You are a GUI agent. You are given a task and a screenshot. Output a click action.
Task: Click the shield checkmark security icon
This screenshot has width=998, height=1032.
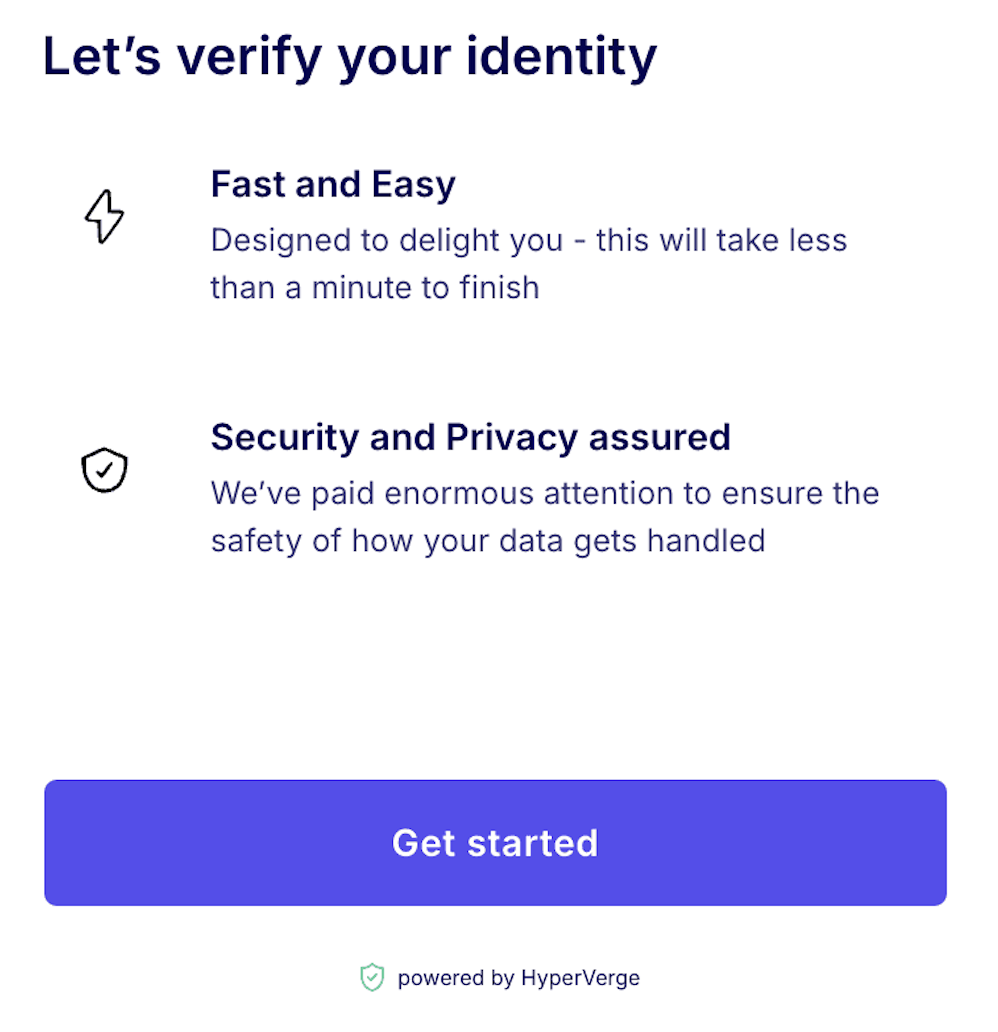pos(104,470)
